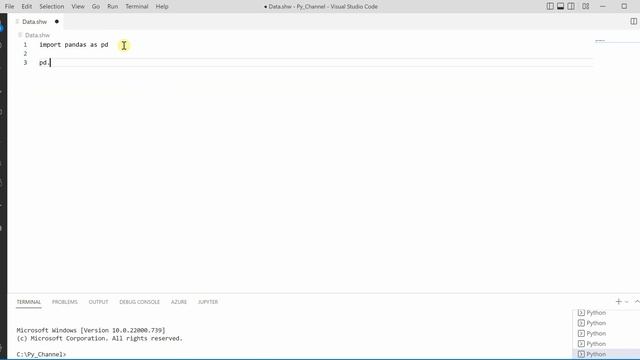The height and width of the screenshot is (360, 640).
Task: Switch to the PROBLEMS panel tab
Action: click(64, 302)
